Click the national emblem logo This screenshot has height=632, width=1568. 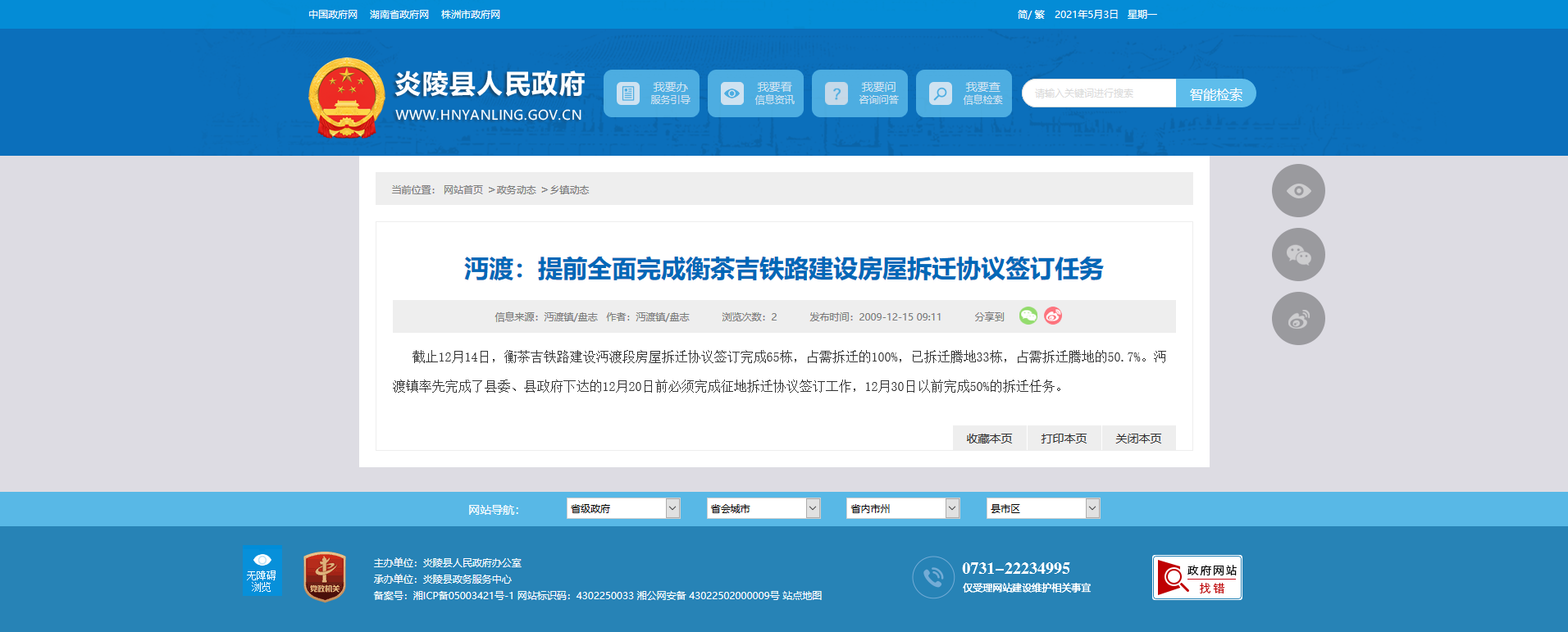coord(346,98)
